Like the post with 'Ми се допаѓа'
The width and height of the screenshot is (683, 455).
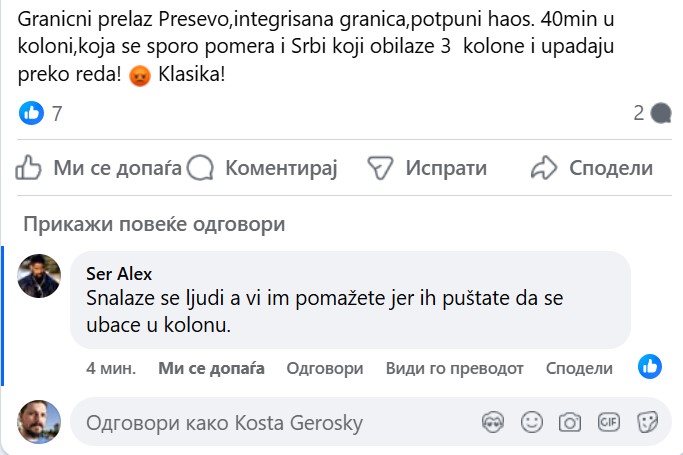click(98, 168)
